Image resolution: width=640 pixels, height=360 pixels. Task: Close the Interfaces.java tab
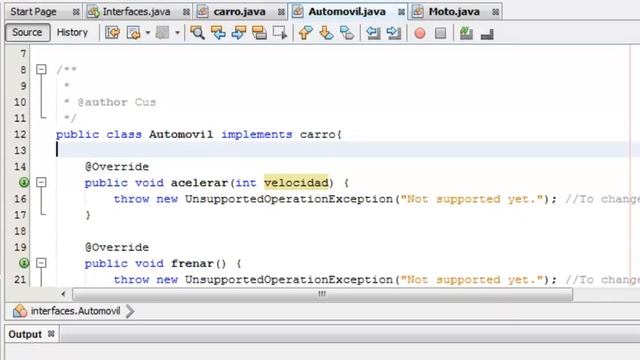coord(186,12)
